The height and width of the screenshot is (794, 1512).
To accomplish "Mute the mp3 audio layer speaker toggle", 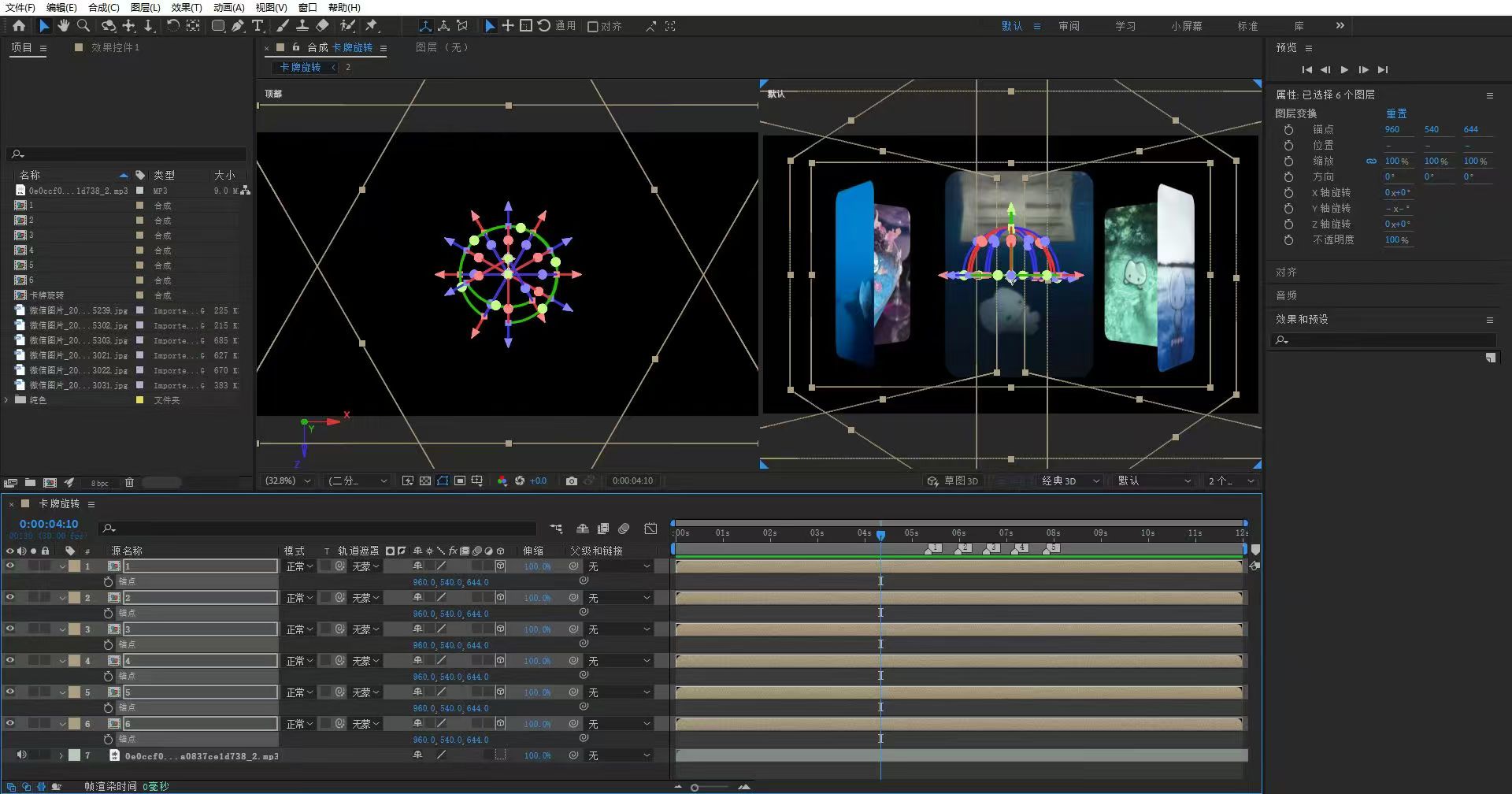I will pos(21,755).
